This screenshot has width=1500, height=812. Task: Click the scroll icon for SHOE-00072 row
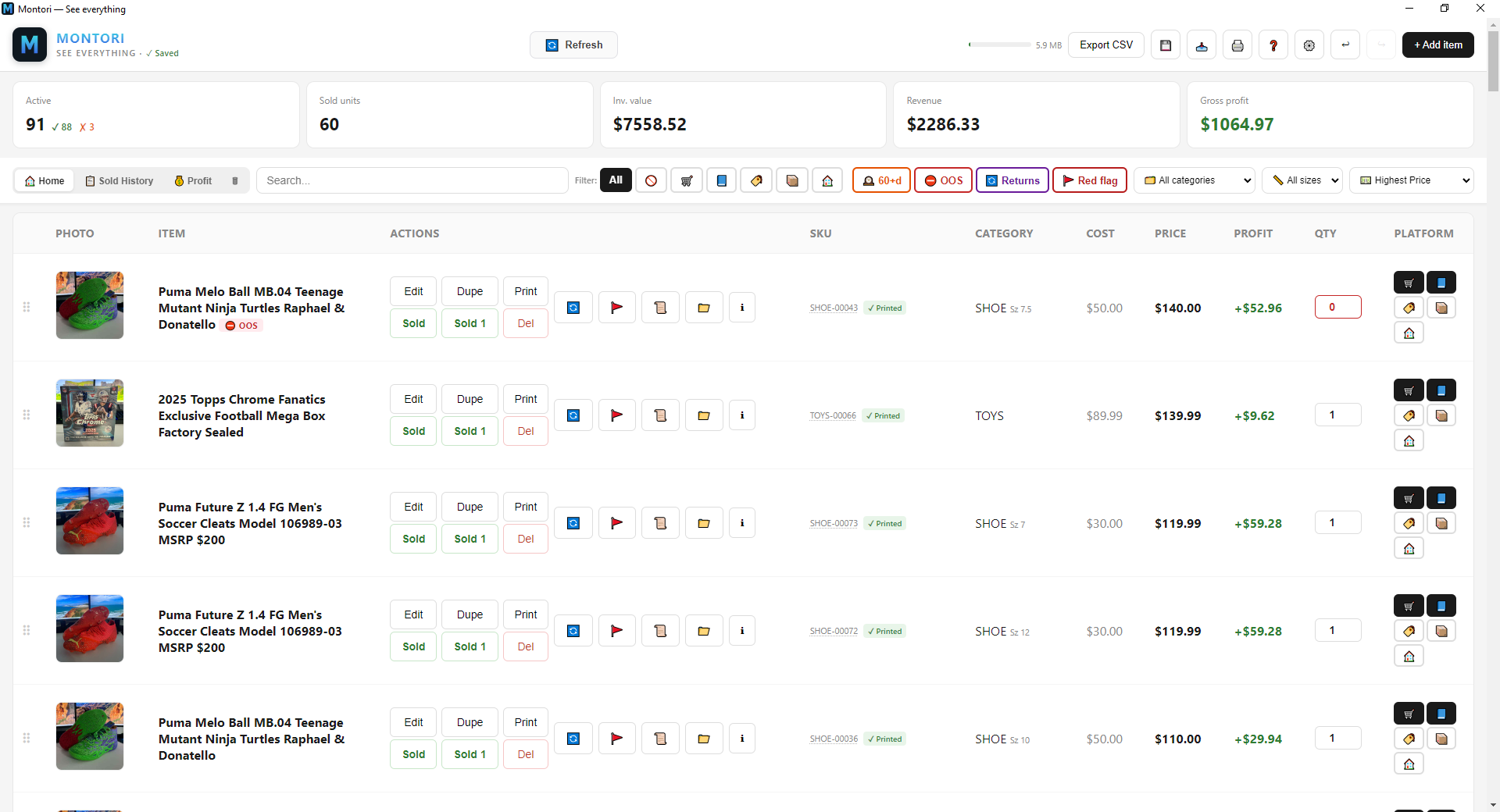click(x=661, y=631)
